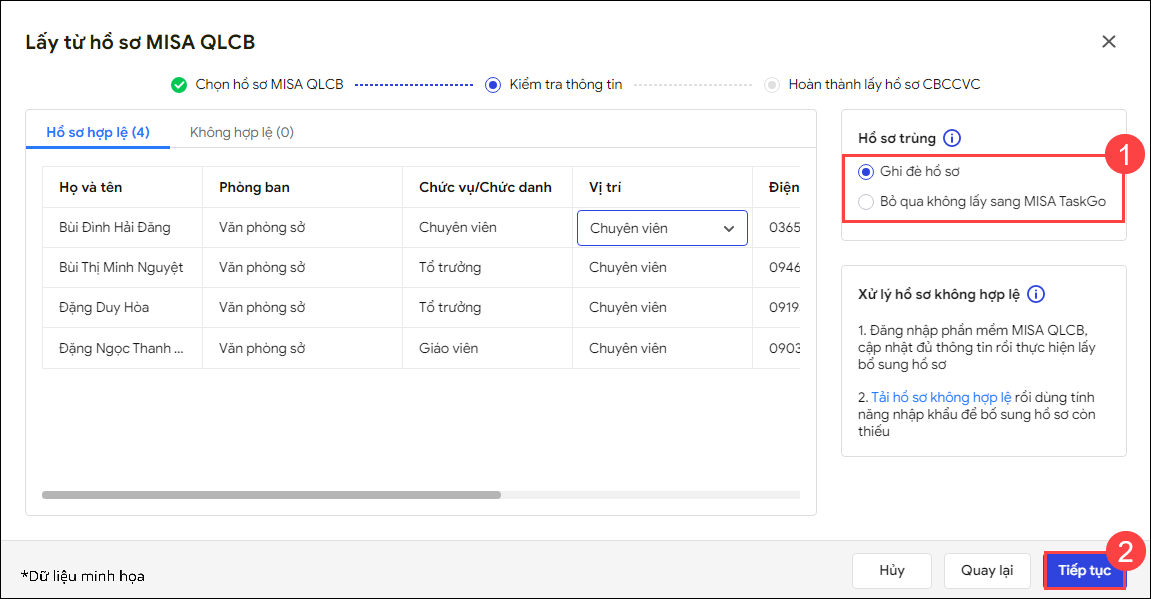Click Vị trí cell for Đặng Duy Hòa
This screenshot has width=1151, height=599.
(627, 307)
